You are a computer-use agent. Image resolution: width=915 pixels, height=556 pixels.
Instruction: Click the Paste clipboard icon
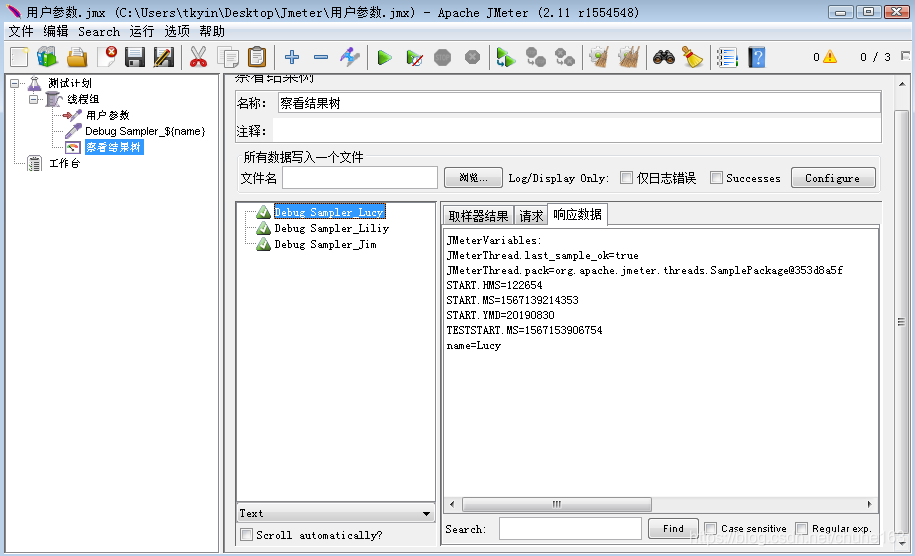257,57
